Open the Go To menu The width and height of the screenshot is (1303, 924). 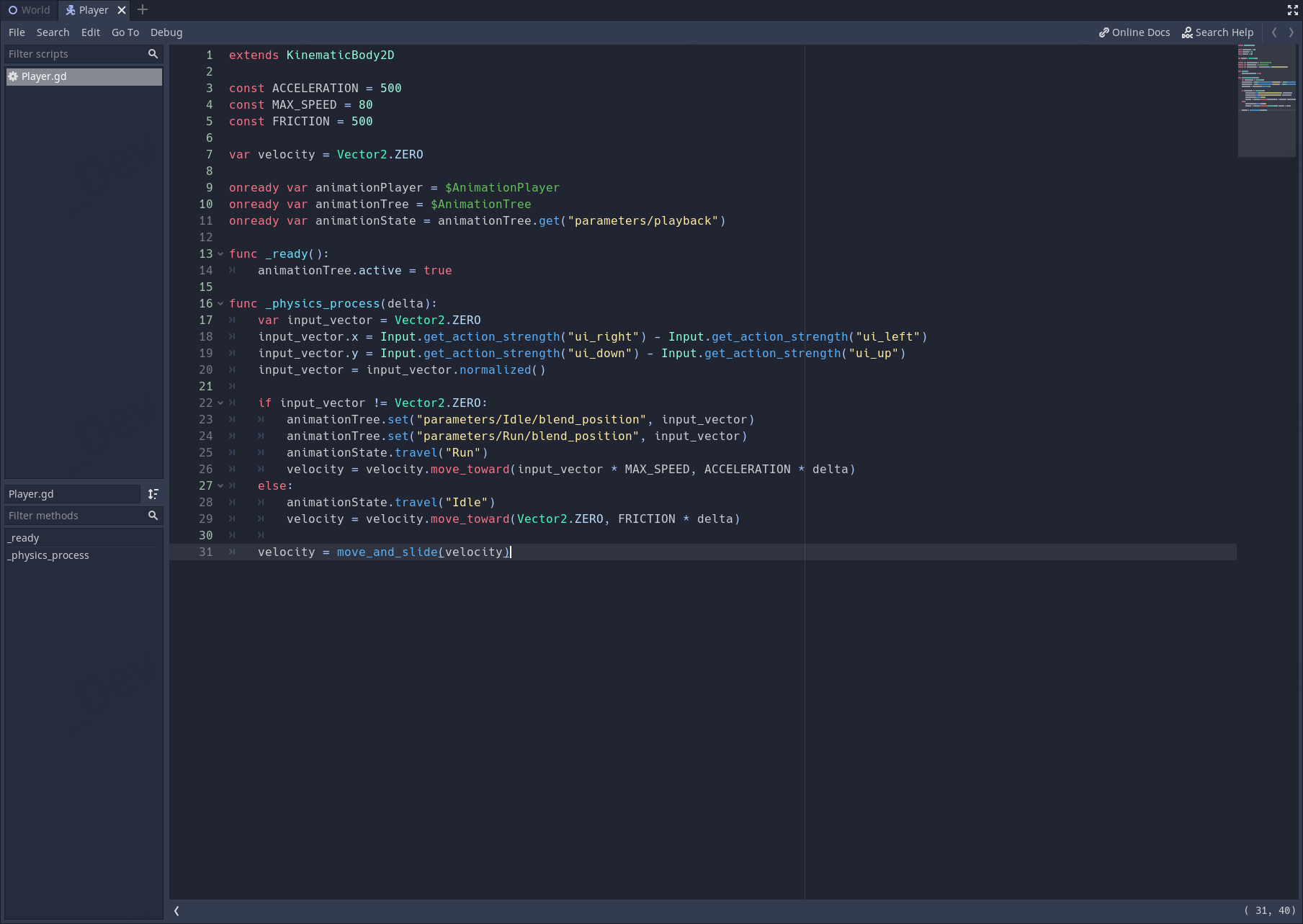point(125,32)
